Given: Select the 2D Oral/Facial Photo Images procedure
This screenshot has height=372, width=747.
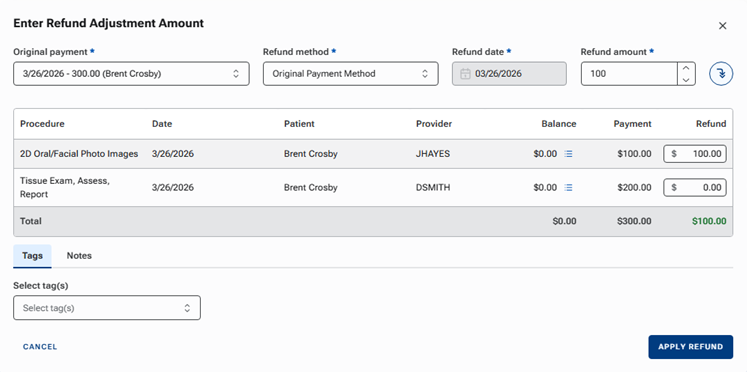Looking at the screenshot, I should [x=79, y=154].
